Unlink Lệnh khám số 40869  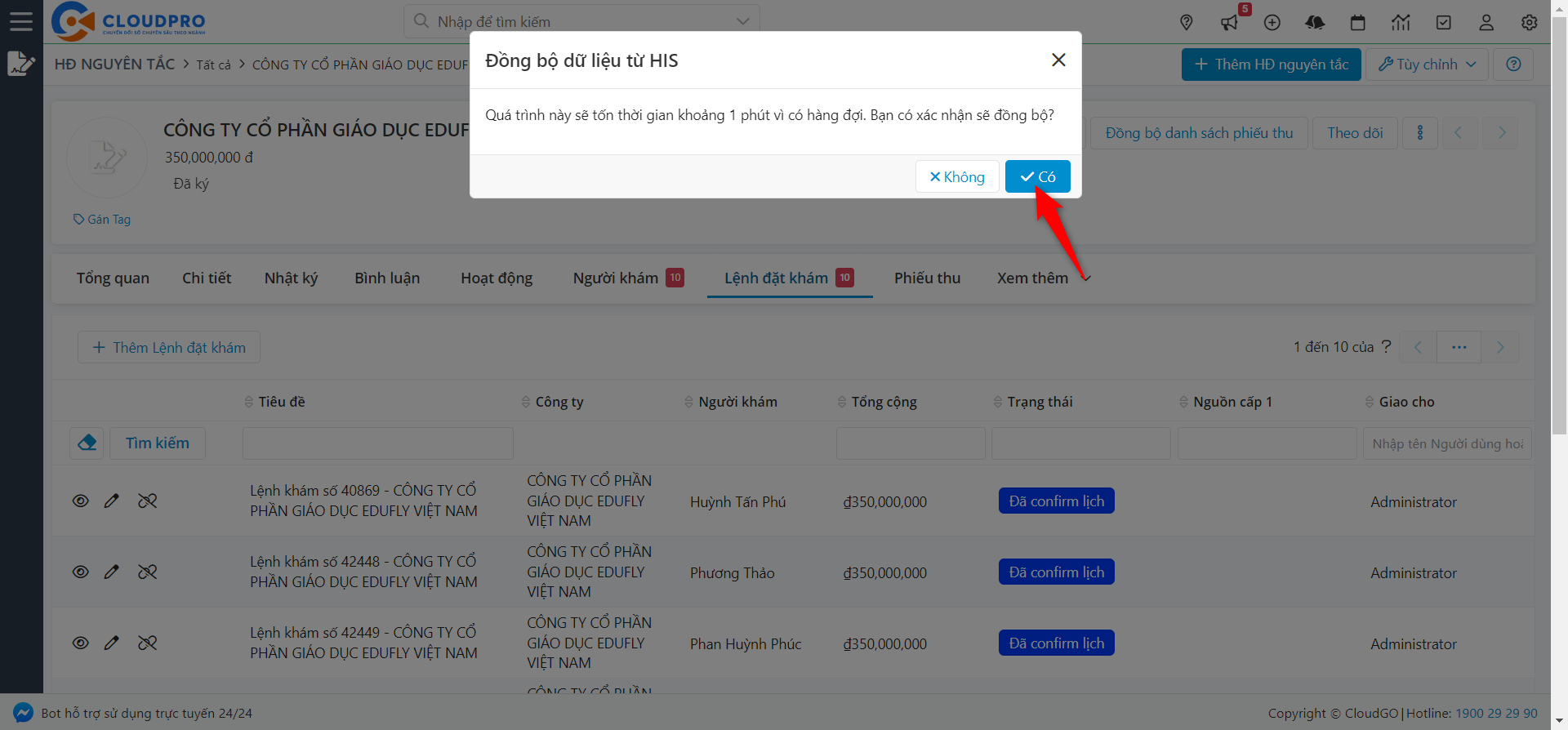coord(147,501)
